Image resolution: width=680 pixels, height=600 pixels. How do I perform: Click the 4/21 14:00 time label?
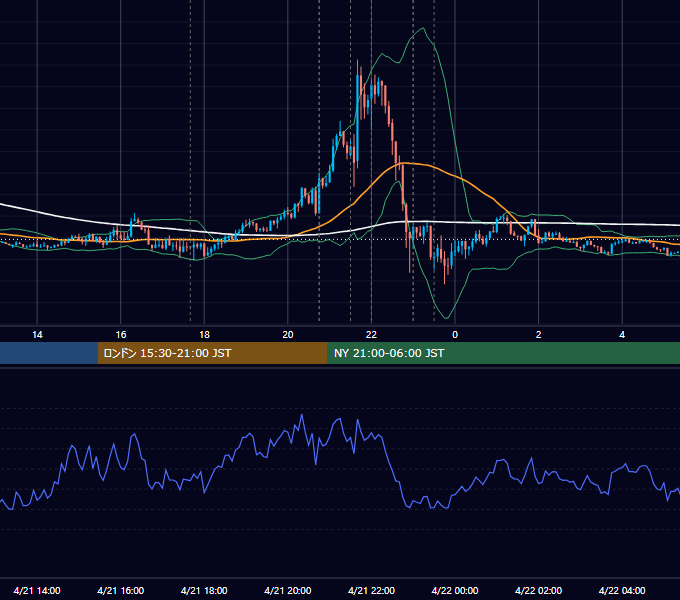click(x=37, y=590)
